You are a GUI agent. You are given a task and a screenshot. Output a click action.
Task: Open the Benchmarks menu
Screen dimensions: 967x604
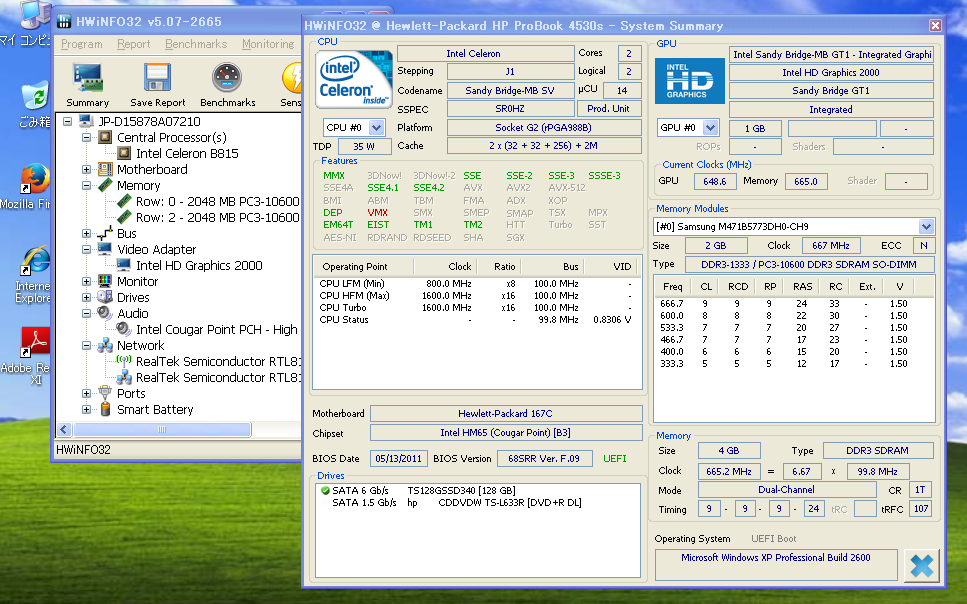click(x=195, y=44)
